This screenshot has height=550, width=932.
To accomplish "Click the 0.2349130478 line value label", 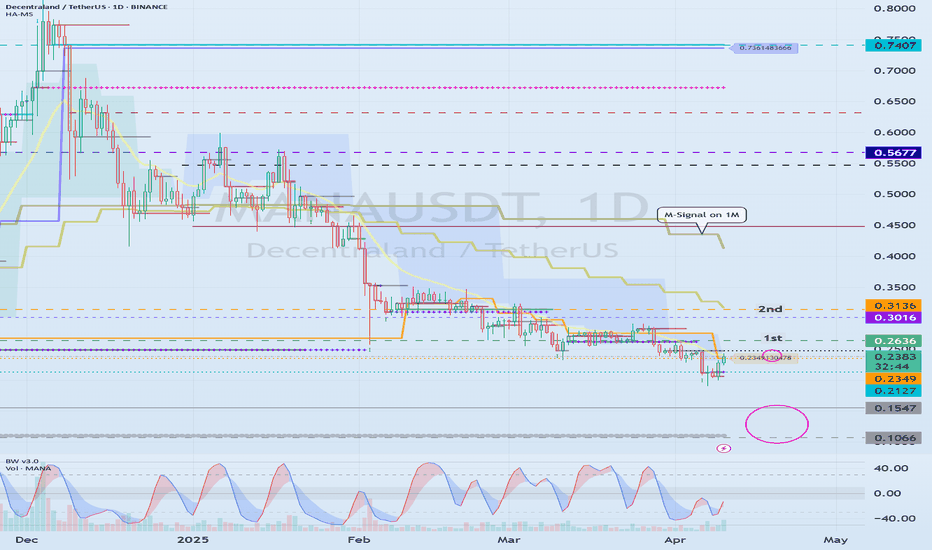I will point(765,358).
